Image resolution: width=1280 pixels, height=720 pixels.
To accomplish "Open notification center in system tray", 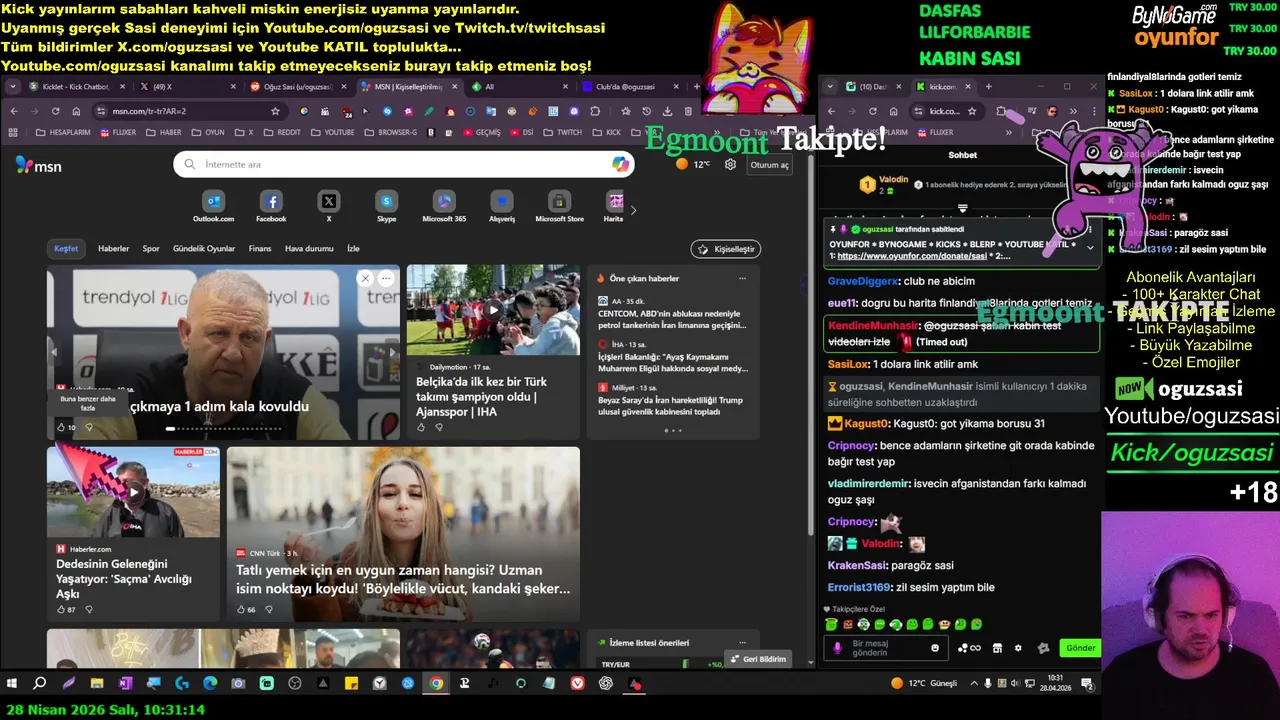I will coord(1087,684).
